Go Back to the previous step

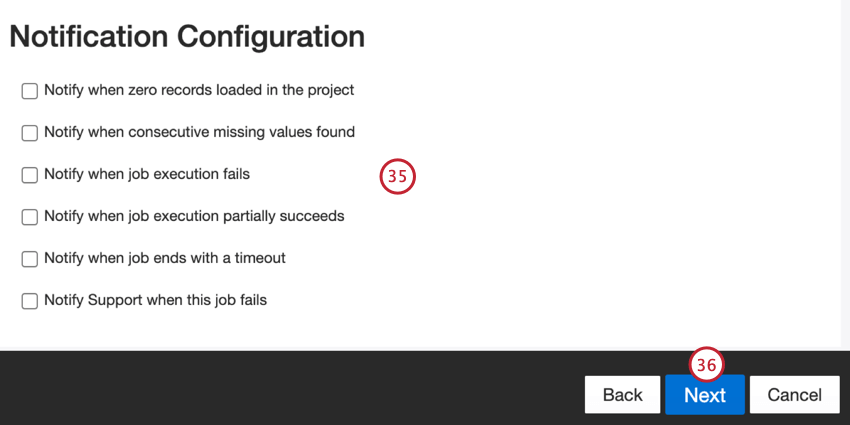(622, 395)
